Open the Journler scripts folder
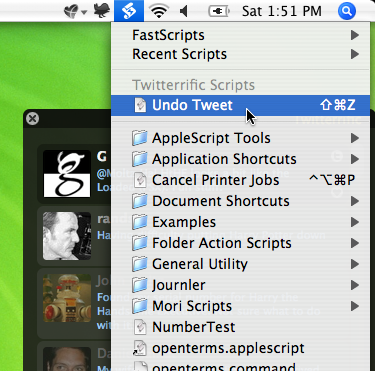 pos(240,285)
